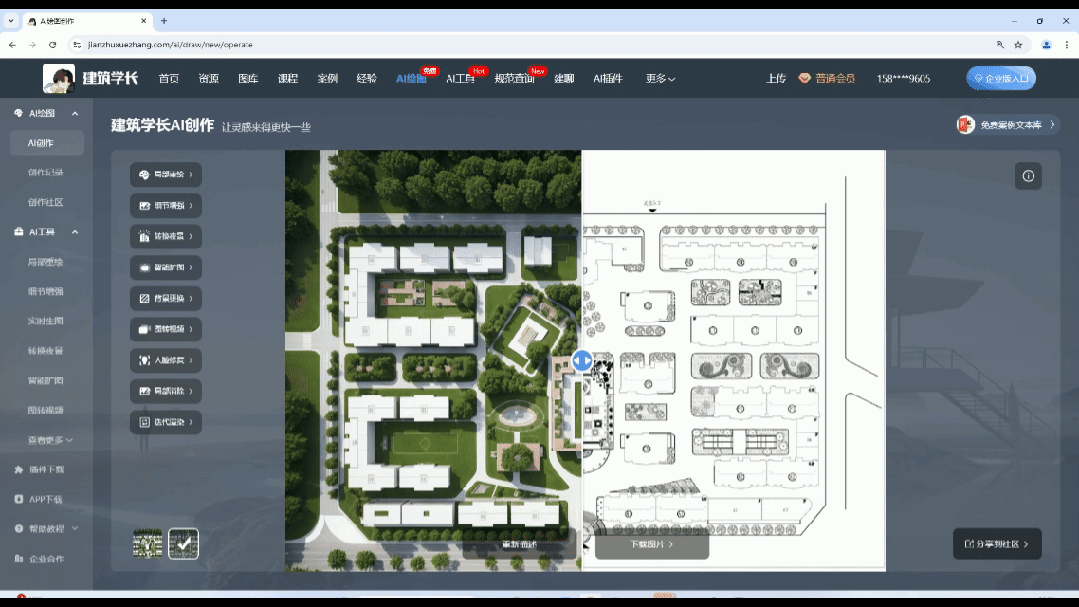Open 免费案例文本库 with its arrow
This screenshot has height=607, width=1079.
click(1008, 125)
